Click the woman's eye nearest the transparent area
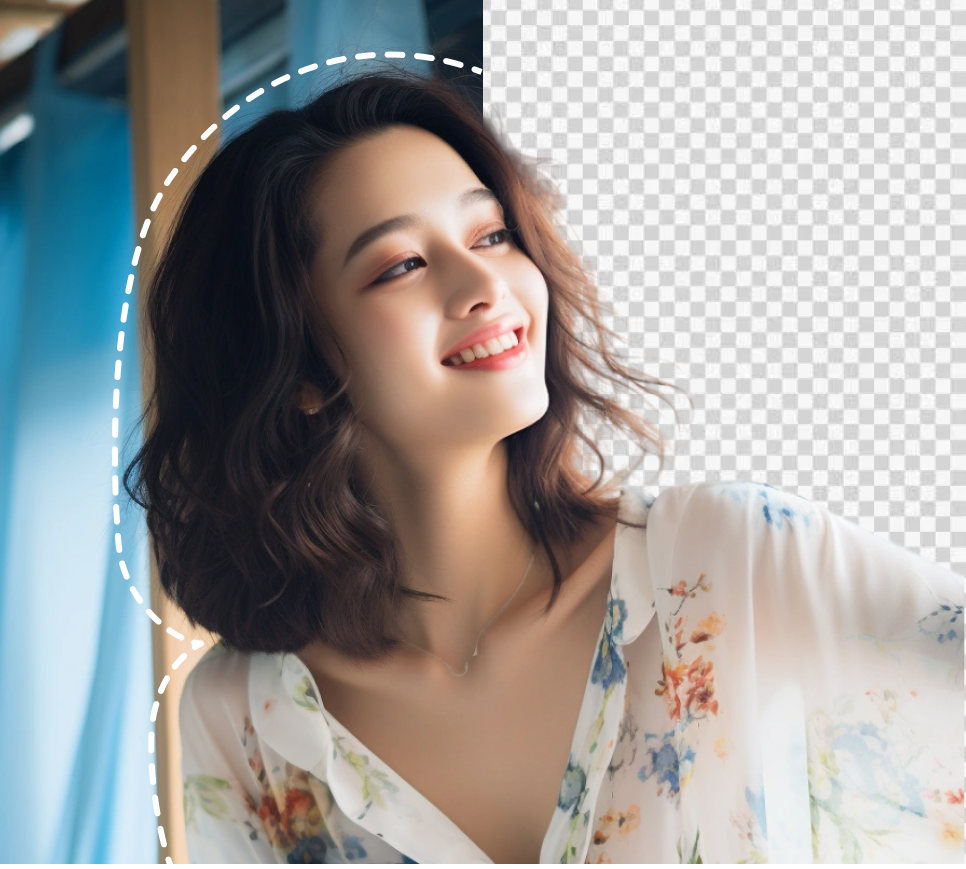This screenshot has height=869, width=966. (497, 238)
